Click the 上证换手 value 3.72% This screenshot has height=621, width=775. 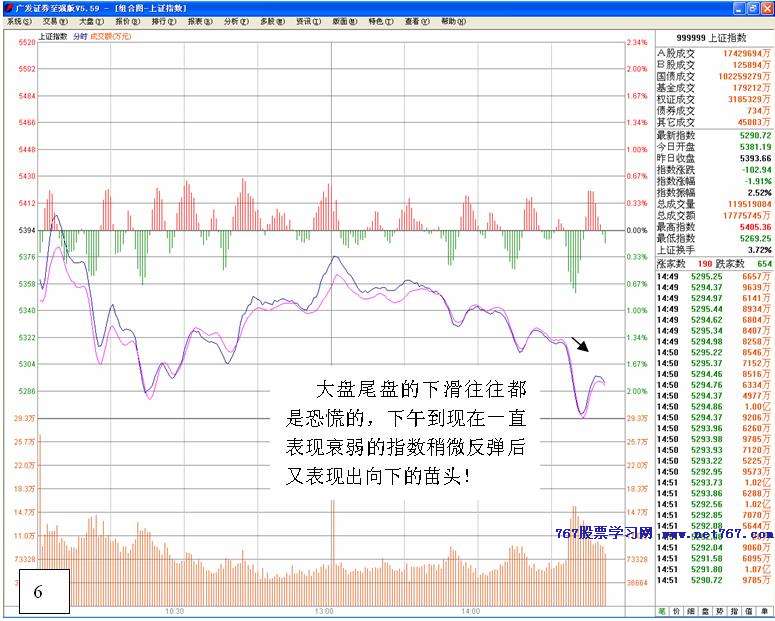click(760, 250)
